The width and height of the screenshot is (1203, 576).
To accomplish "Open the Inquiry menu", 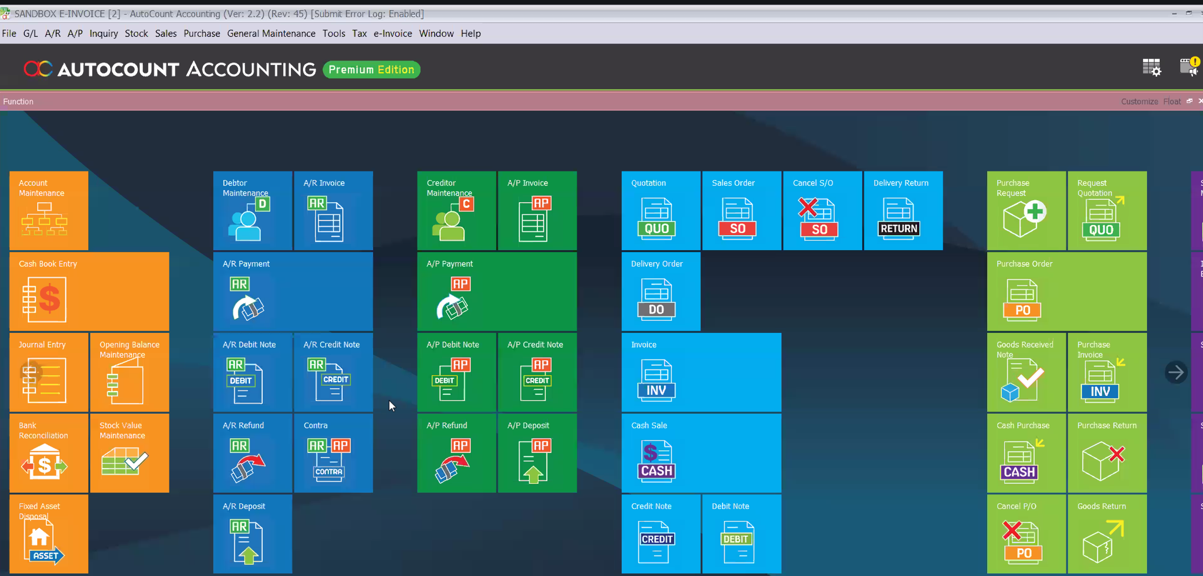I will [103, 33].
